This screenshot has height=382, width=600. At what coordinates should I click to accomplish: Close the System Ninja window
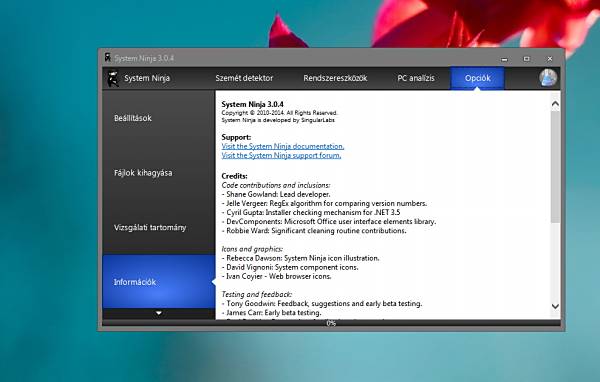(x=550, y=59)
